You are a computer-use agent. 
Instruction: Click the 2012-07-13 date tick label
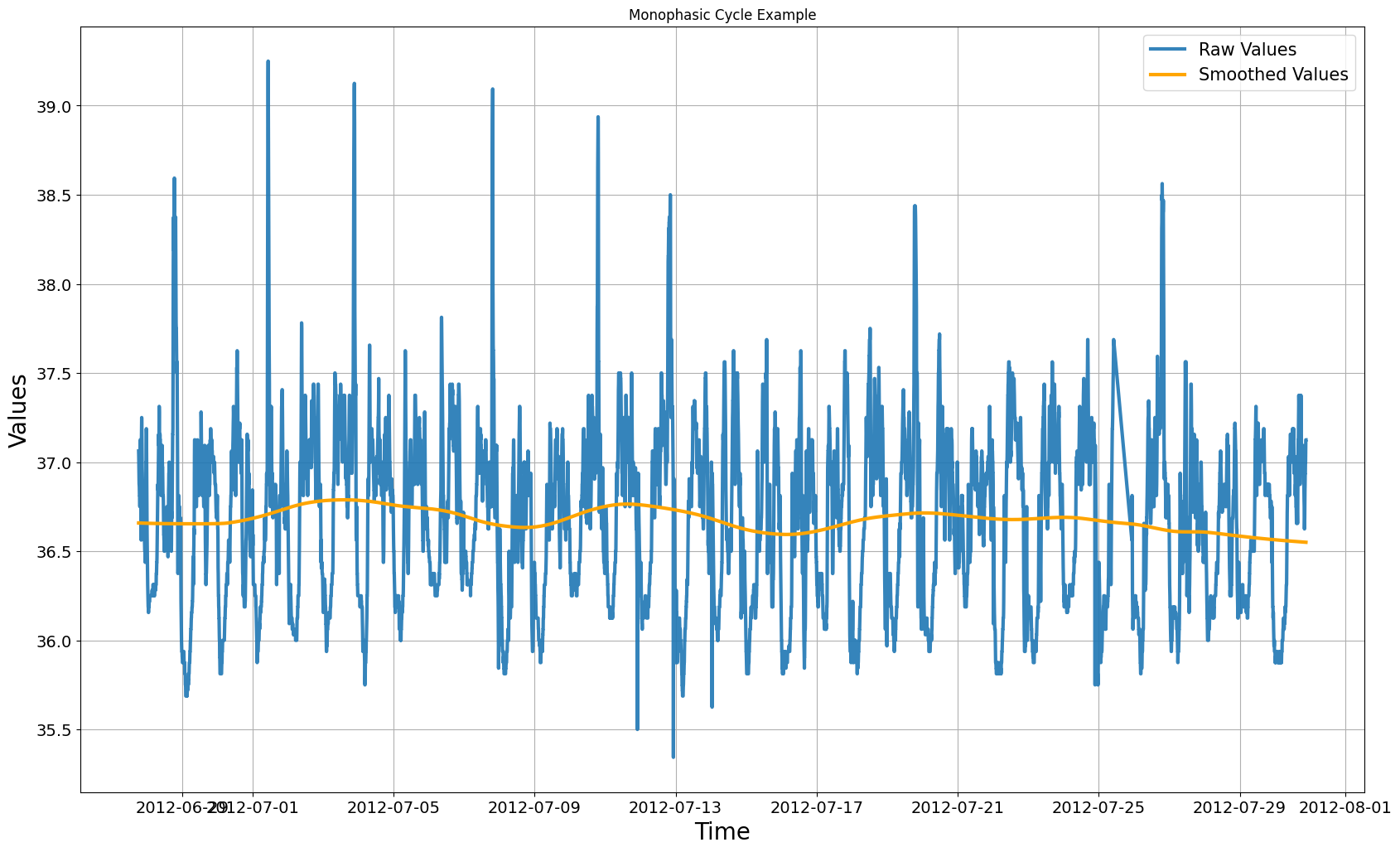[x=676, y=806]
